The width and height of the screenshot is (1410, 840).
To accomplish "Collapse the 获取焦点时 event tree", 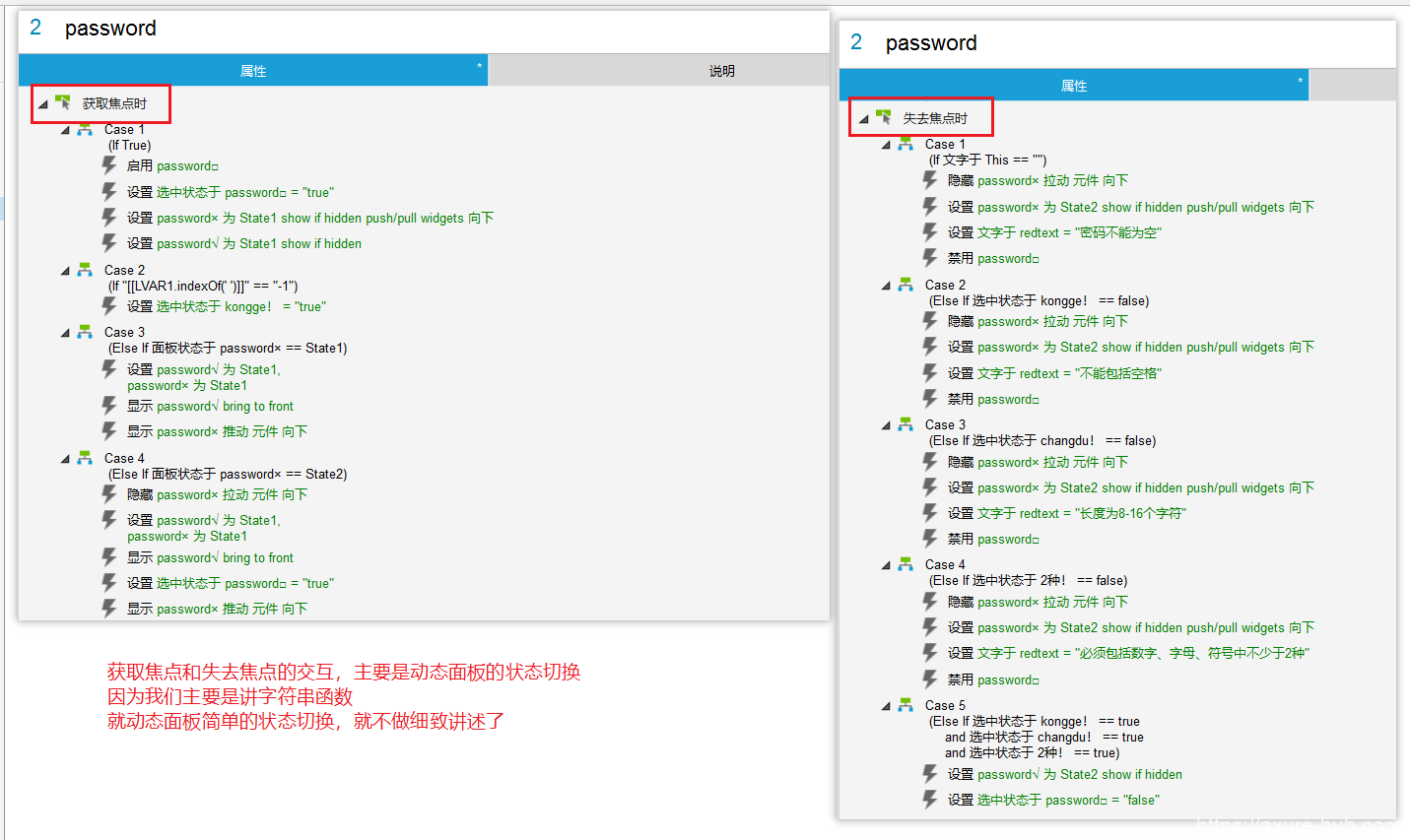I will click(x=43, y=104).
